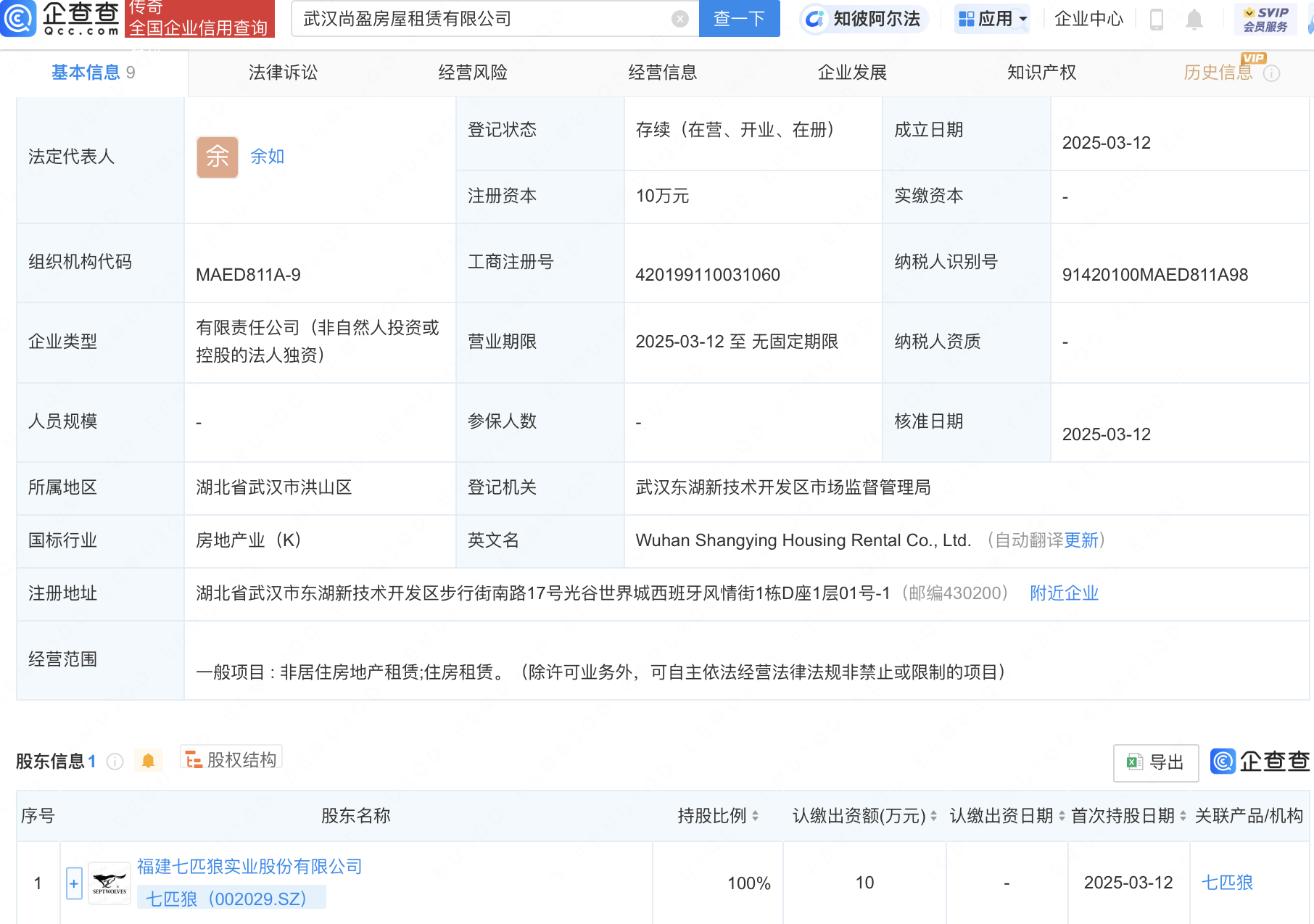Viewport: 1314px width, 924px height.
Task: View 附近企业 nearby companies
Action: [x=1065, y=593]
